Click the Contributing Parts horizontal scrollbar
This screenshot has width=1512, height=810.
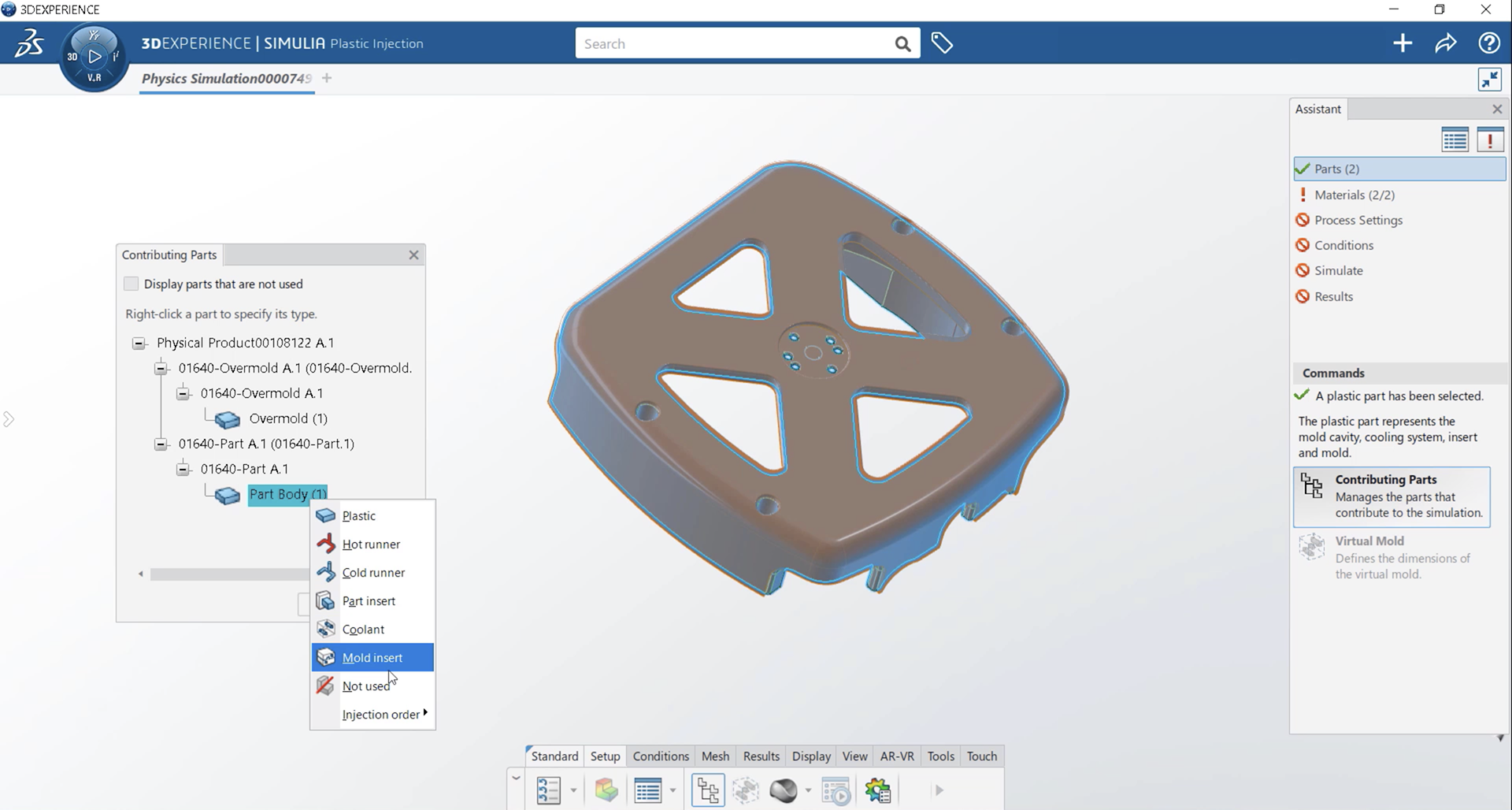point(228,574)
